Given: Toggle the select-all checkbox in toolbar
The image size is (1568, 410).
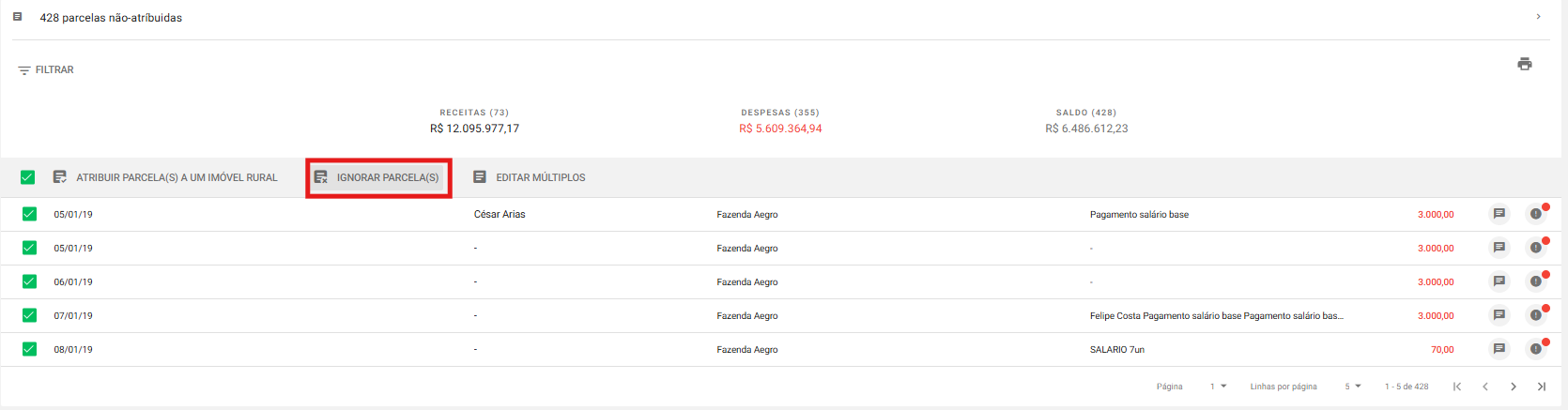Looking at the screenshot, I should point(28,177).
